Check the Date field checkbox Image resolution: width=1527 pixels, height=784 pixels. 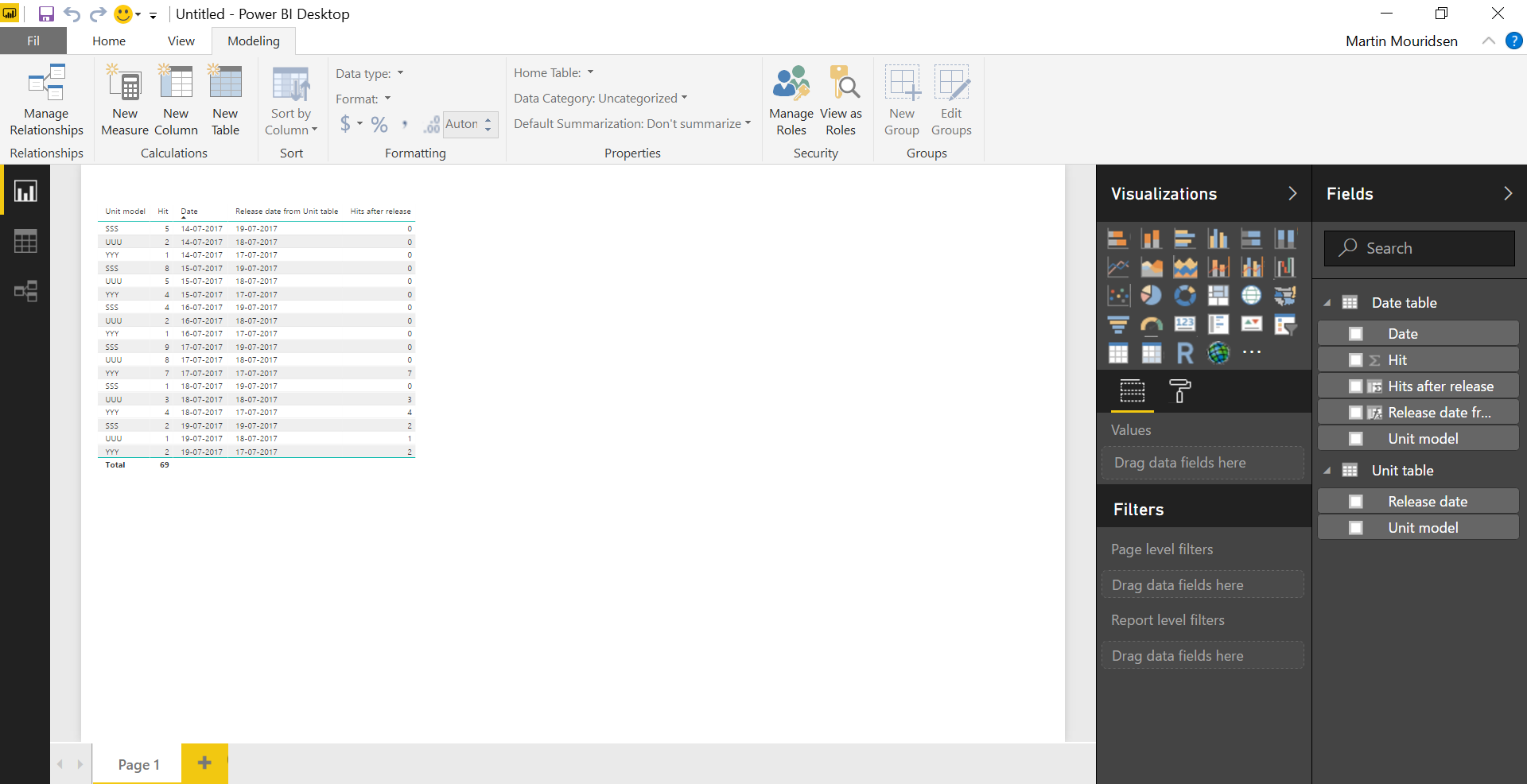click(1356, 334)
